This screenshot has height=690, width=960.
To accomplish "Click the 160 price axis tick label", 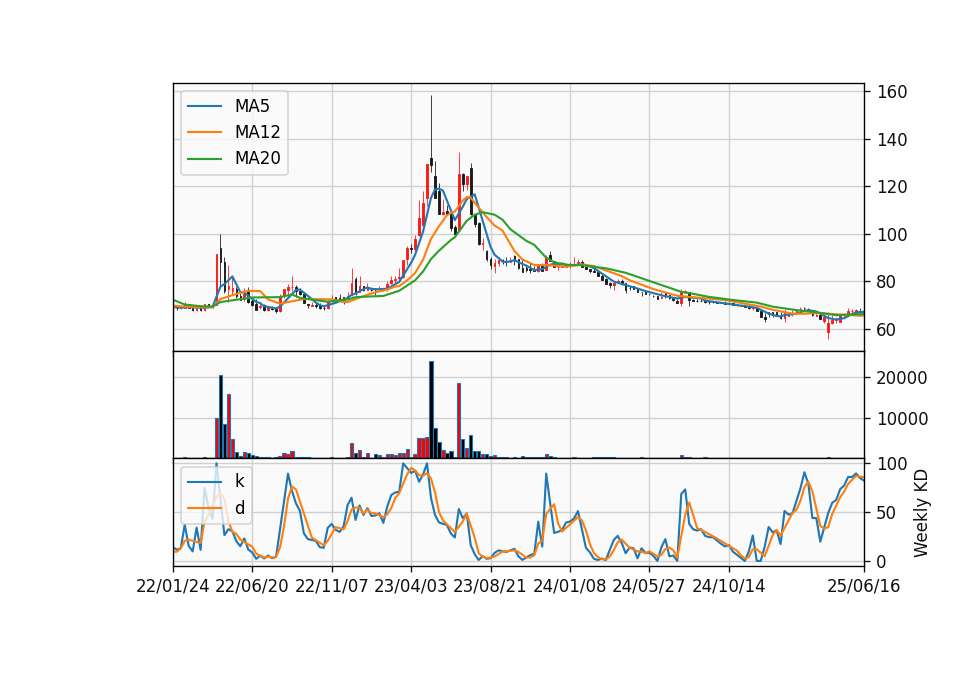I will point(892,92).
